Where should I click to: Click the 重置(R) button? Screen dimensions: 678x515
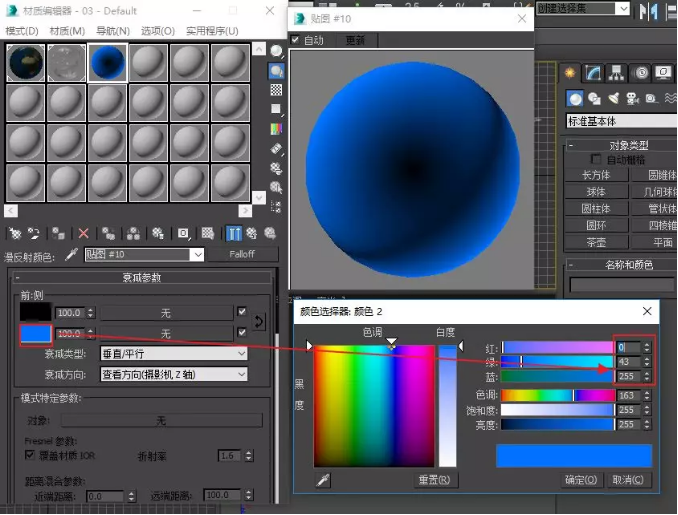434,480
